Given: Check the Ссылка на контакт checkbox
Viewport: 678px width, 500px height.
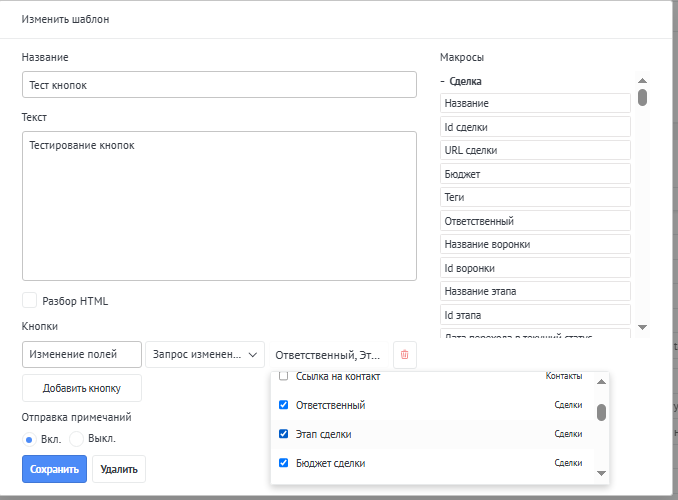Looking at the screenshot, I should click(284, 376).
